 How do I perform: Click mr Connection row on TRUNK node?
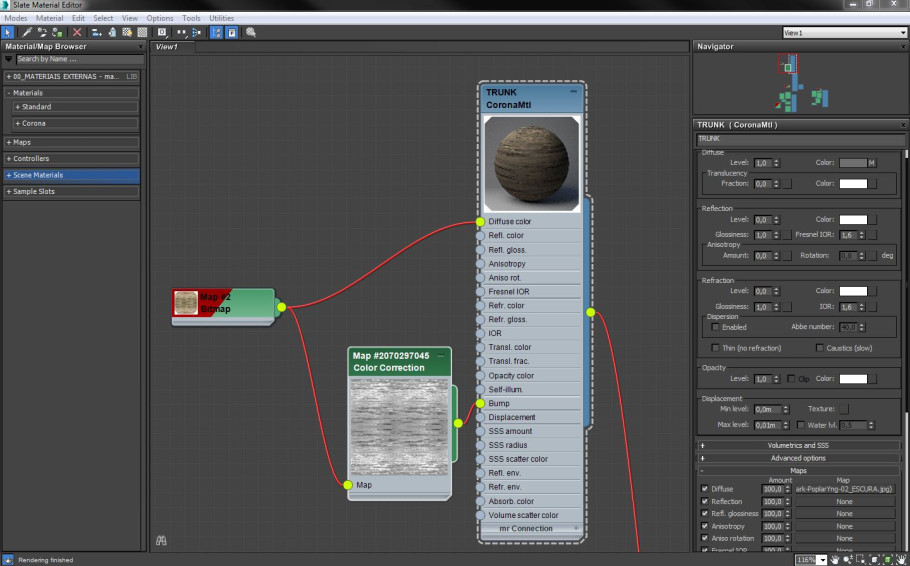coord(530,528)
